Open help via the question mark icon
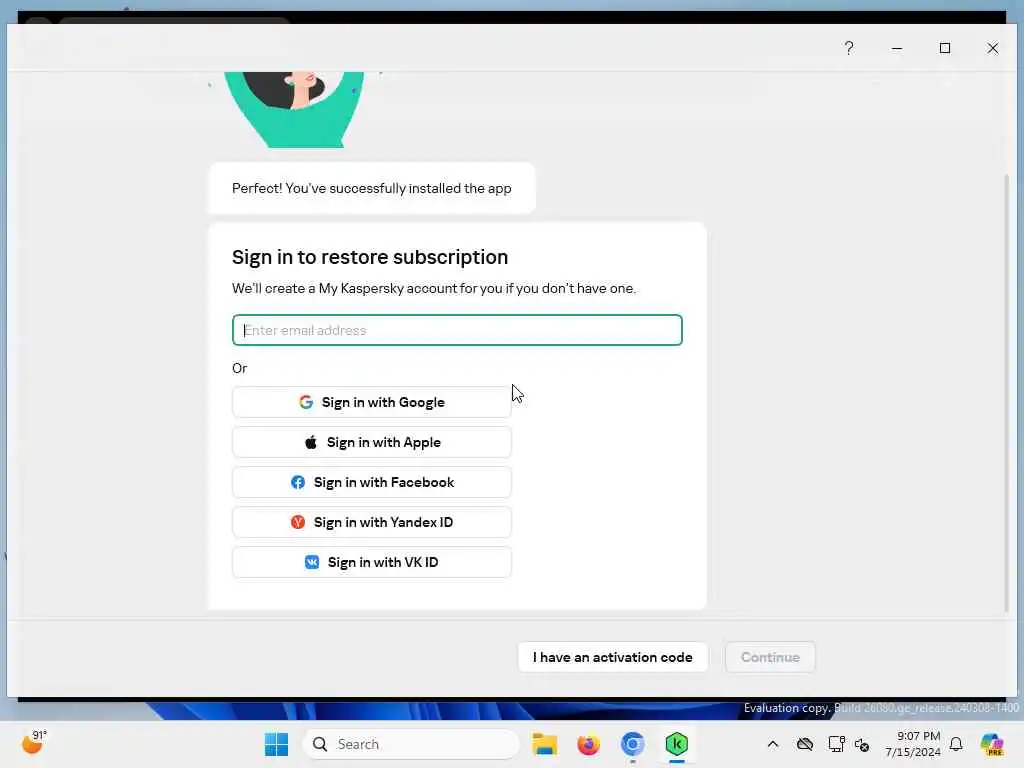This screenshot has width=1024, height=768. 848,48
